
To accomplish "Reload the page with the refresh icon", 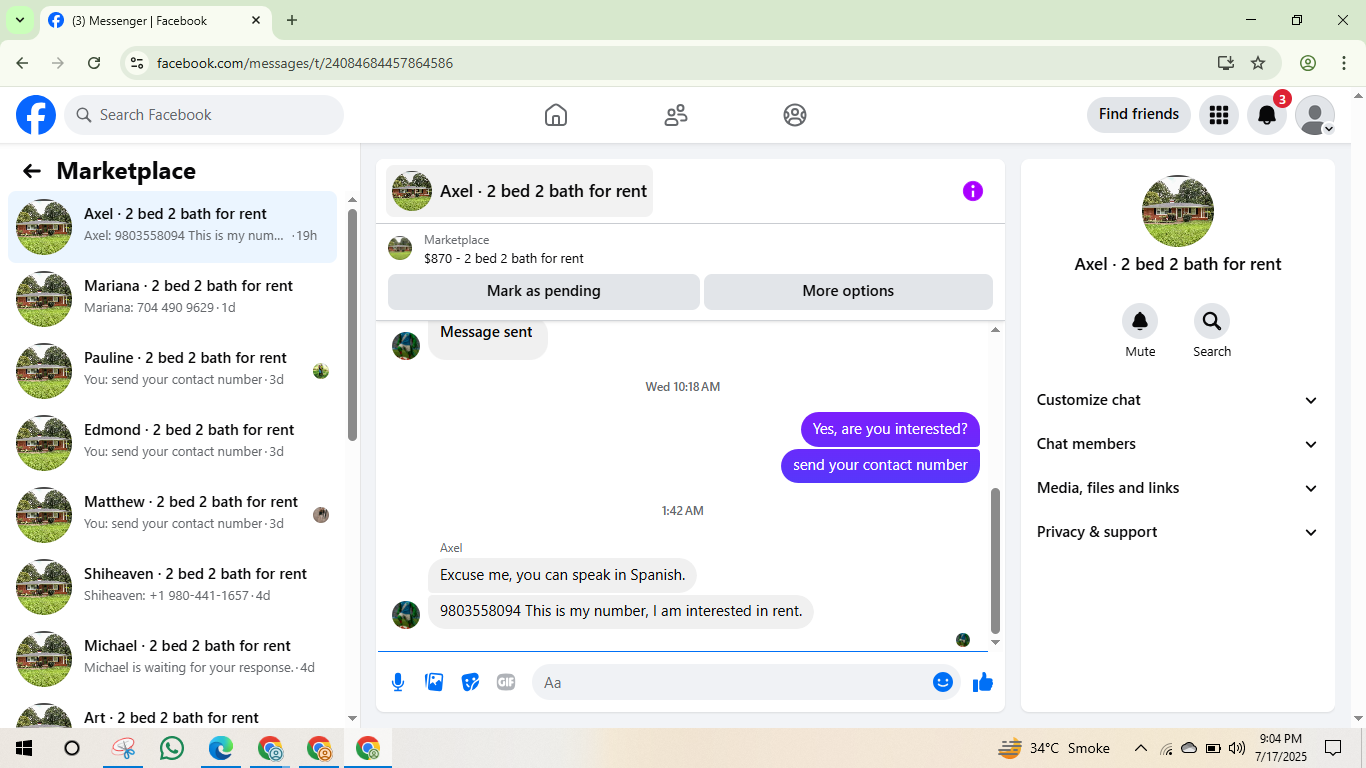I will [94, 63].
